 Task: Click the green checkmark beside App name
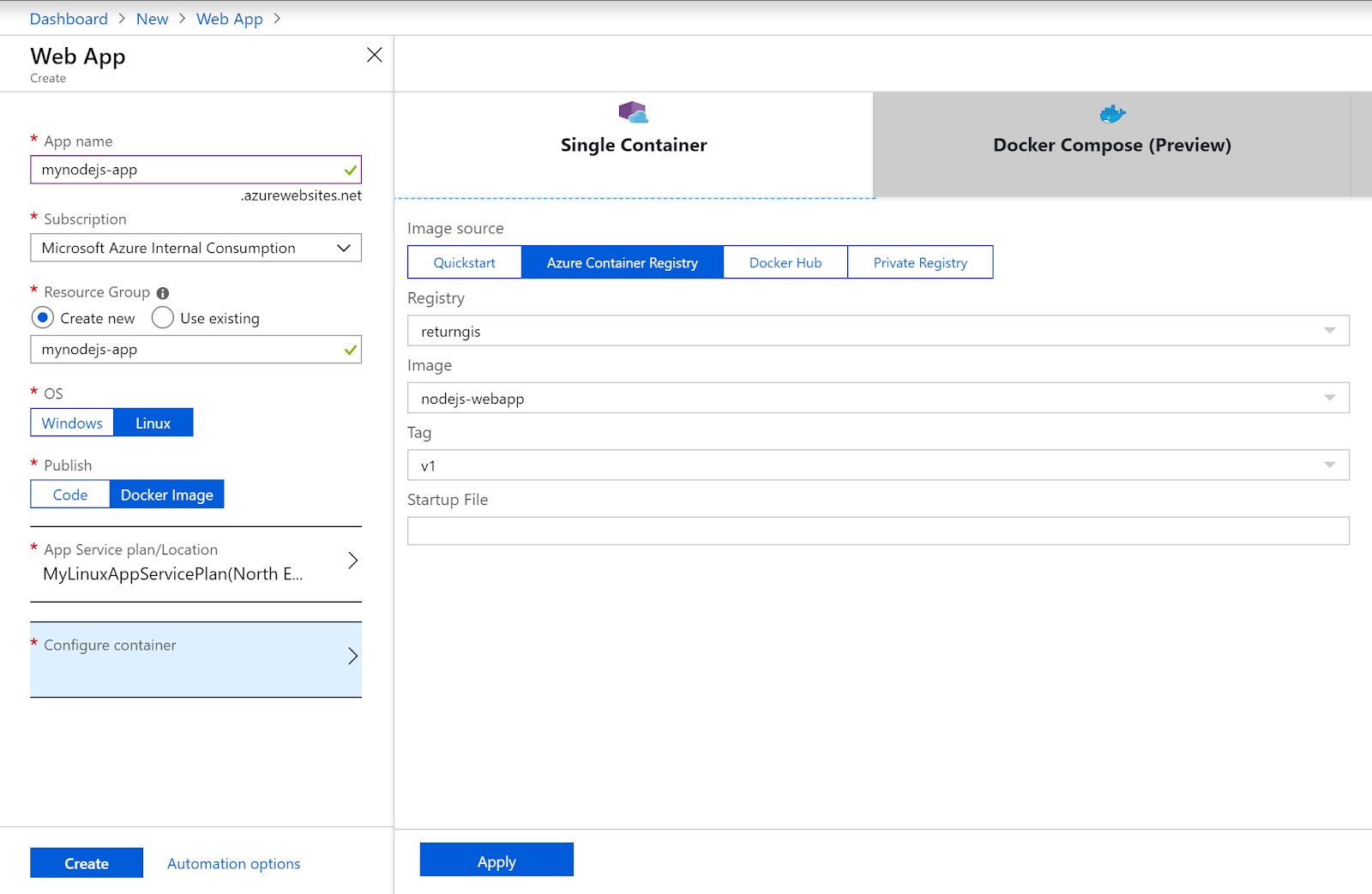(351, 170)
